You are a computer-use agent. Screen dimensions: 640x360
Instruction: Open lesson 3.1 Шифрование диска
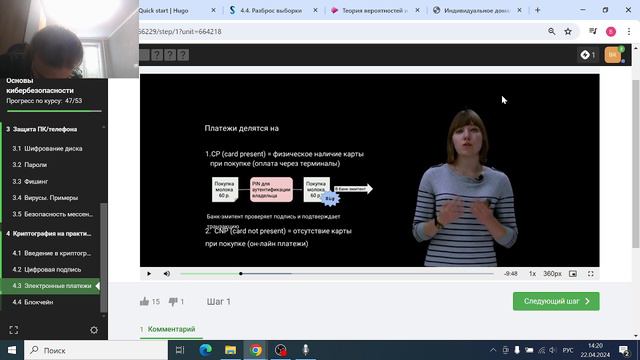point(47,149)
